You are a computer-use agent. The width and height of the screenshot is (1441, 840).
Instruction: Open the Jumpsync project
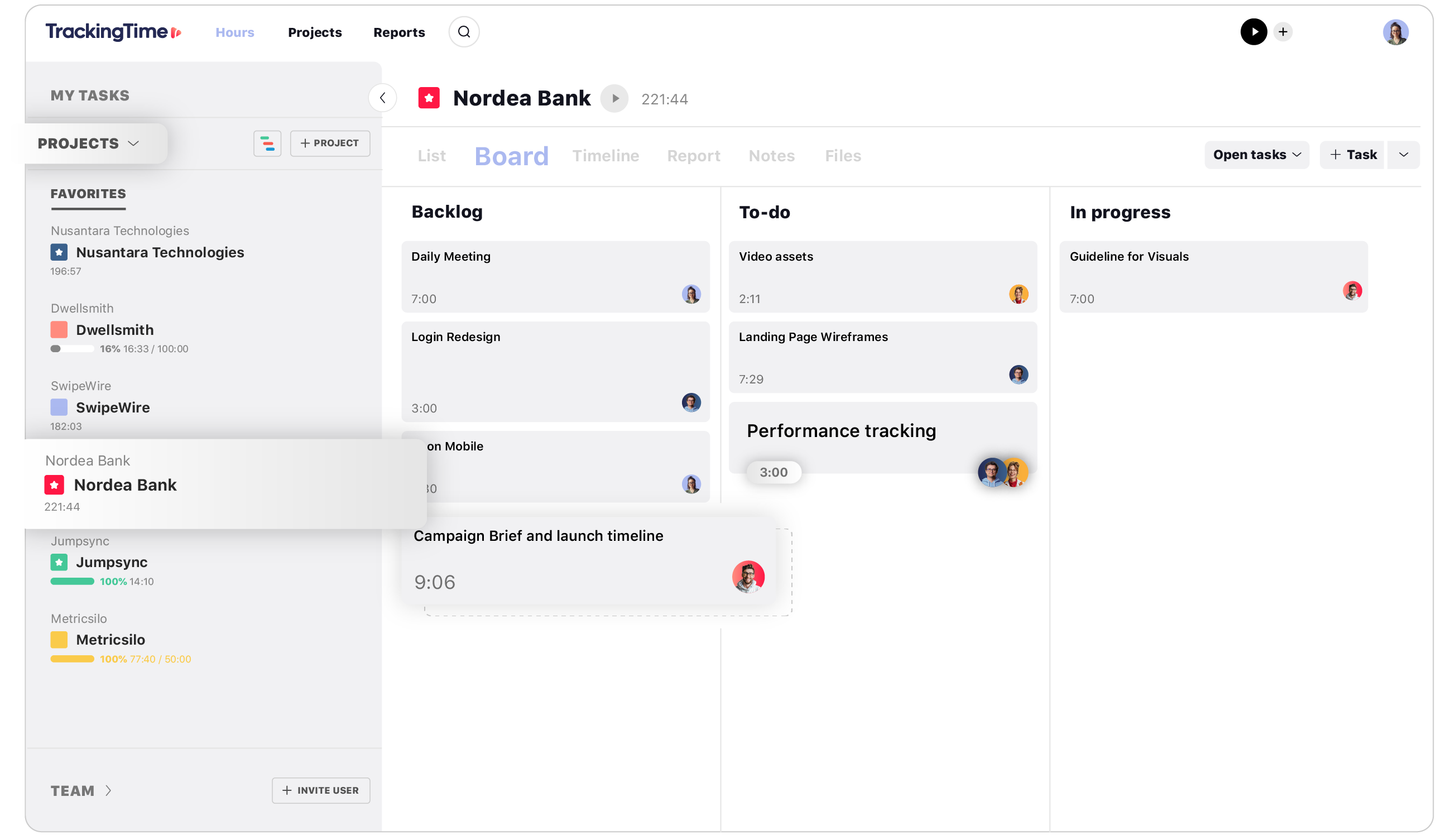(x=112, y=562)
